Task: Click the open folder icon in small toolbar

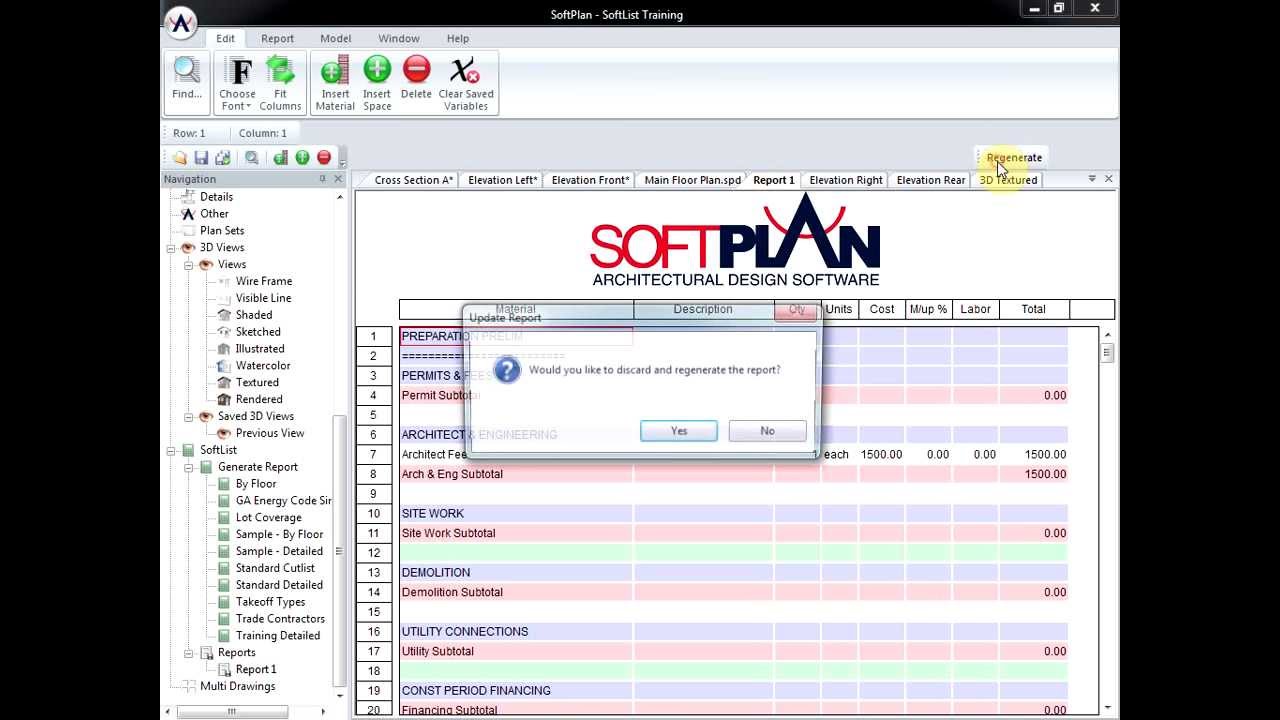Action: pyautogui.click(x=179, y=158)
